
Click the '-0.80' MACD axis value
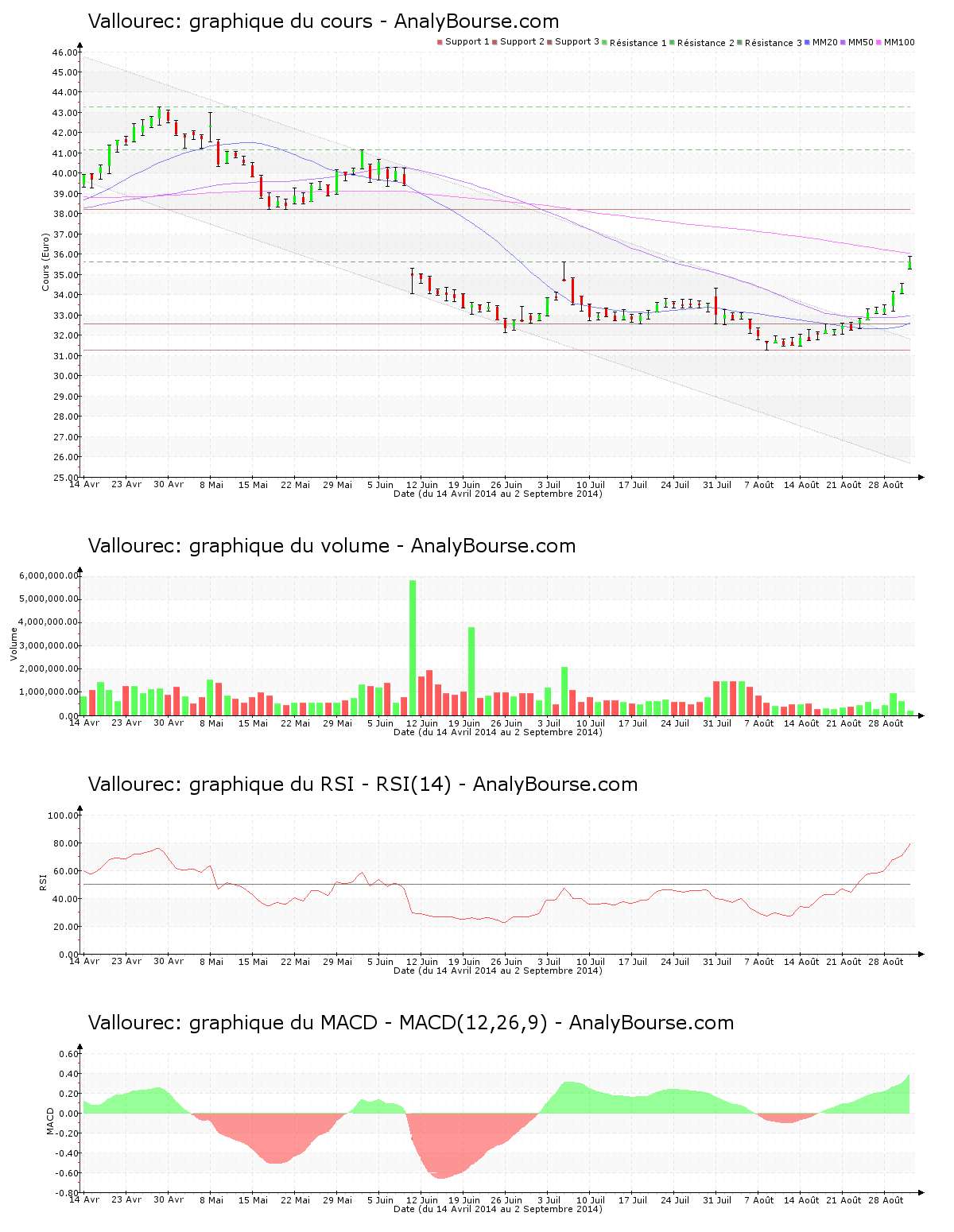pyautogui.click(x=66, y=1193)
